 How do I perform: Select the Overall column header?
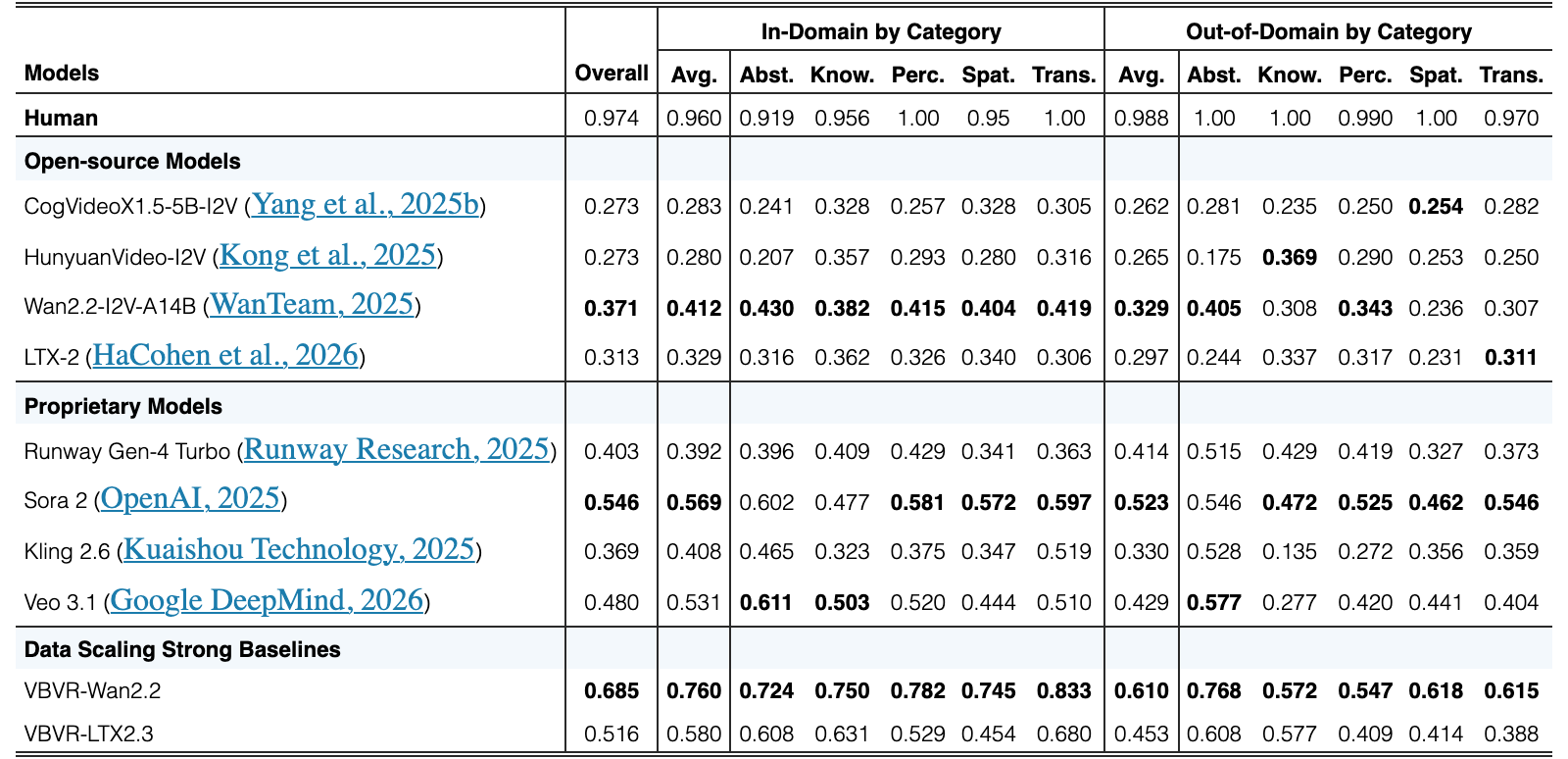(612, 74)
